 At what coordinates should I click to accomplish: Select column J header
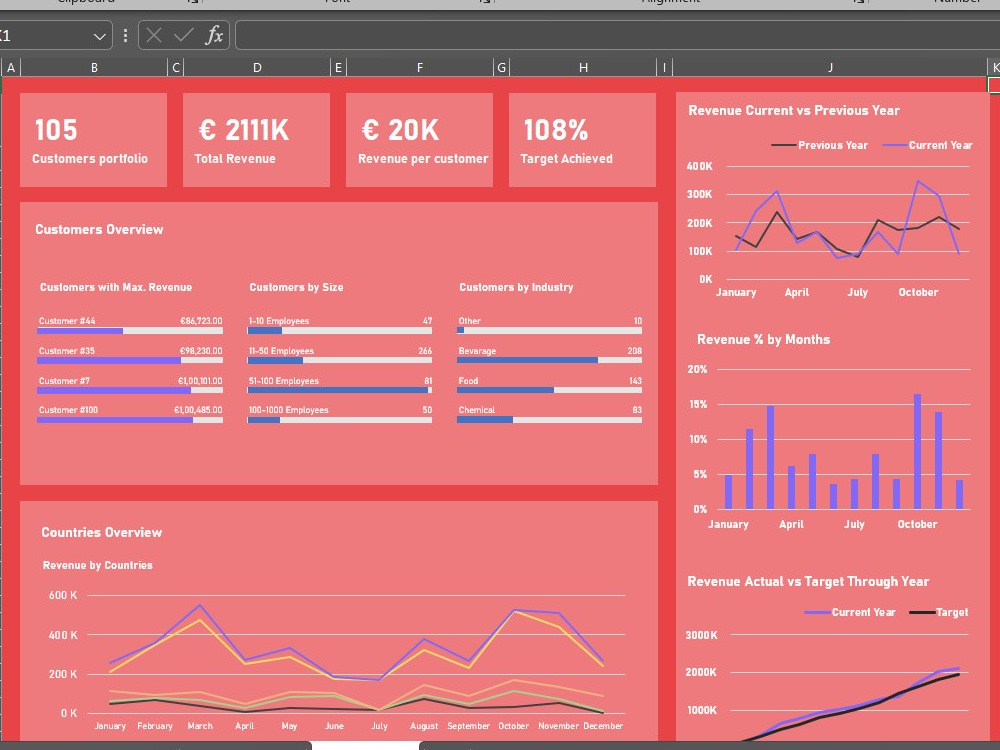[830, 67]
